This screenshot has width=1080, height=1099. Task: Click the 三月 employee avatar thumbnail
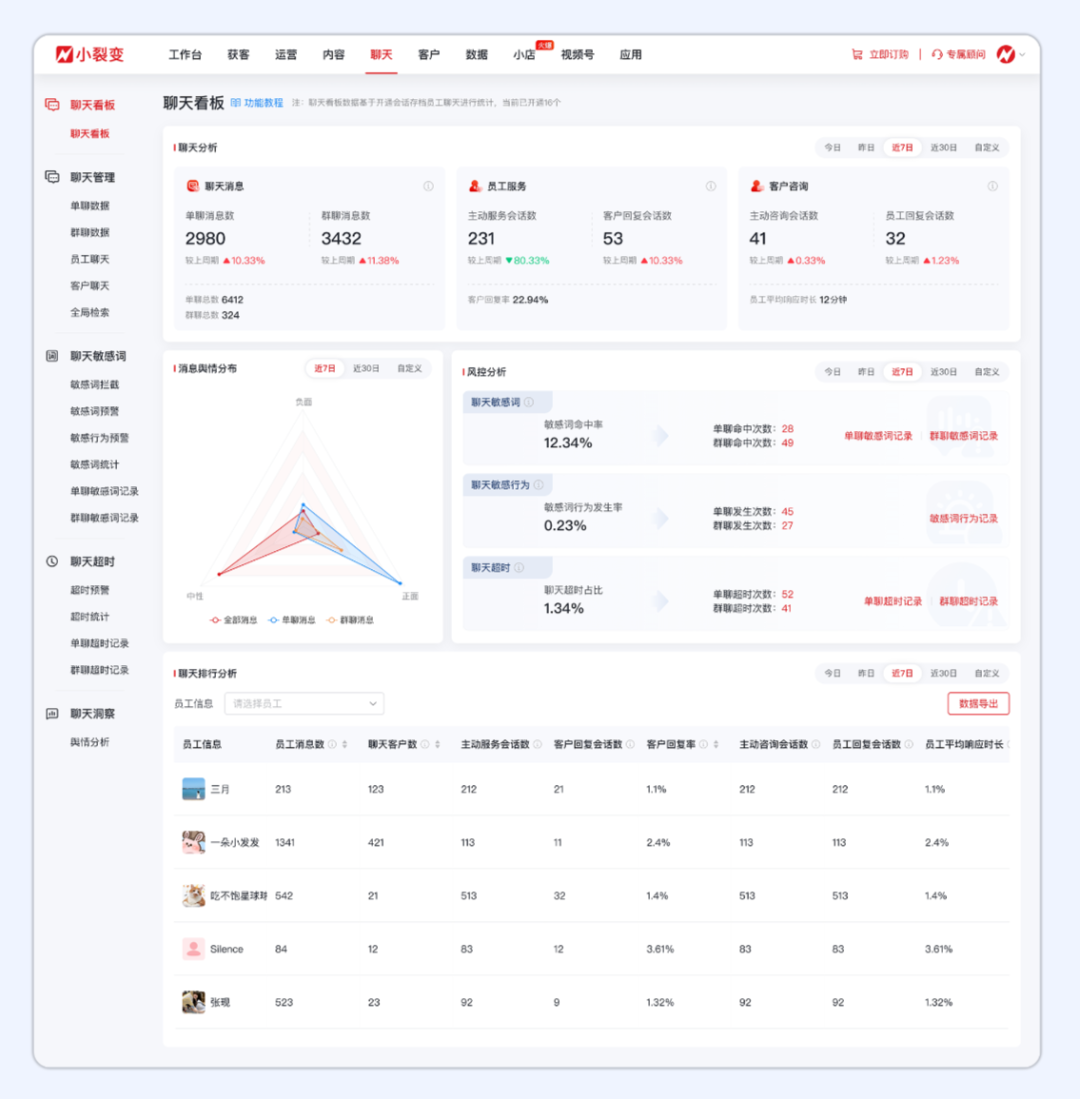[x=193, y=789]
